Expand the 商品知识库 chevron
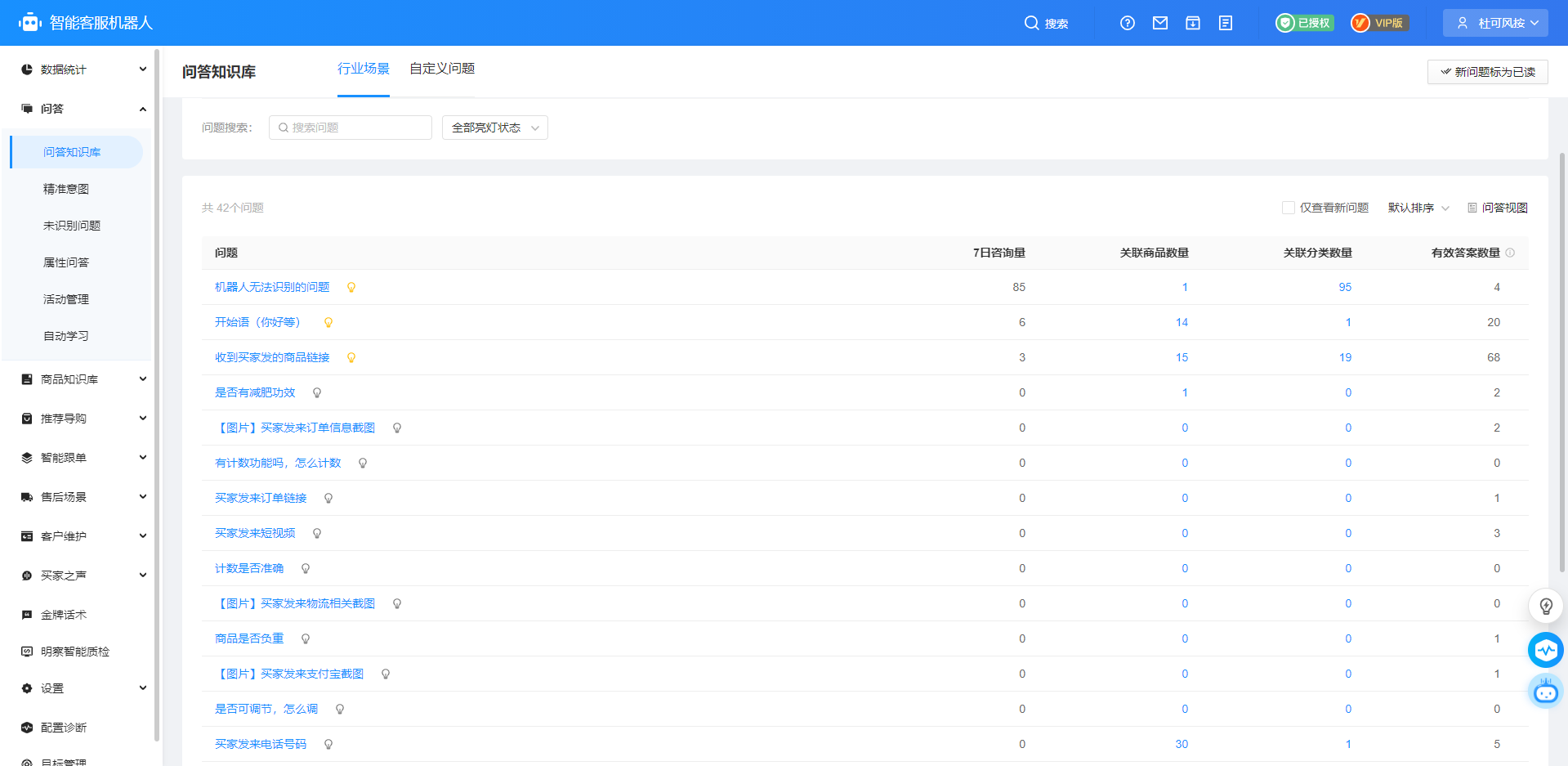The height and width of the screenshot is (766, 1568). coord(143,379)
